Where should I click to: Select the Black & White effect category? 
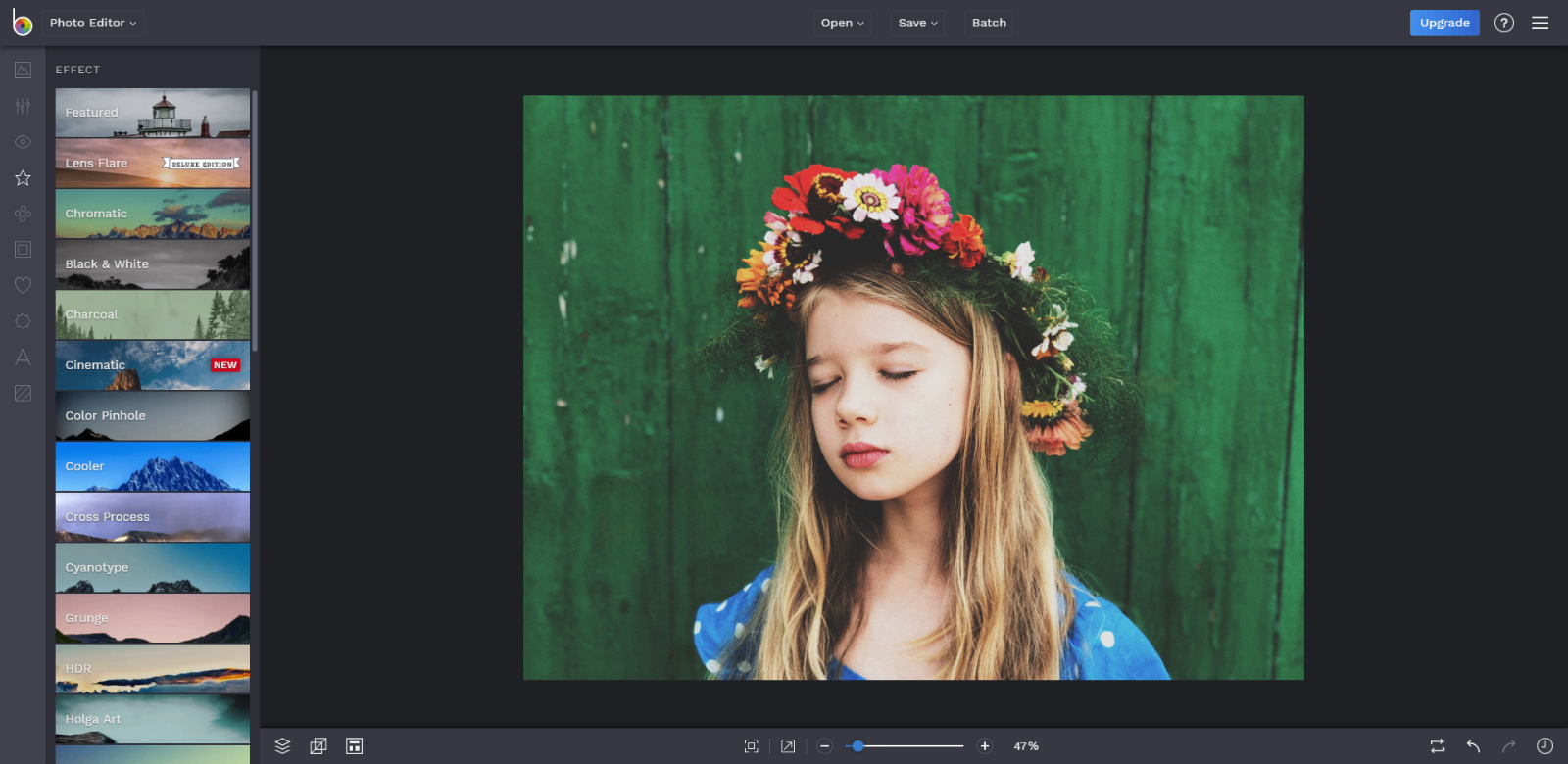(x=153, y=264)
